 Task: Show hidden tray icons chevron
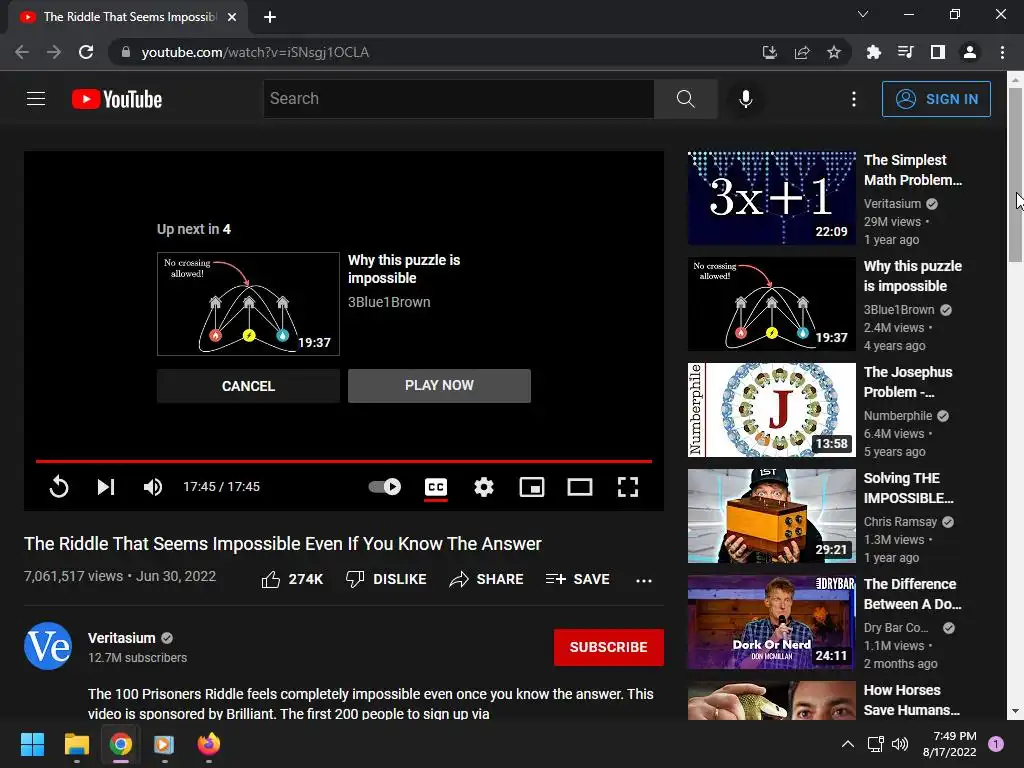[848, 744]
